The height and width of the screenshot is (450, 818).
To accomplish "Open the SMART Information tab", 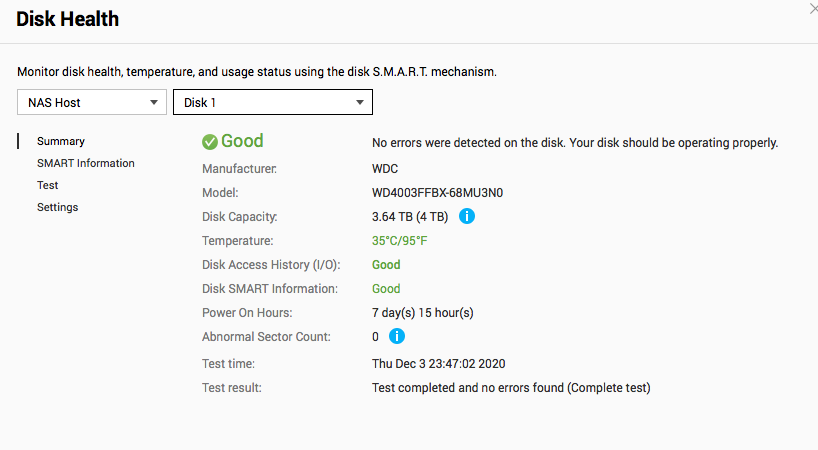I will click(x=86, y=163).
